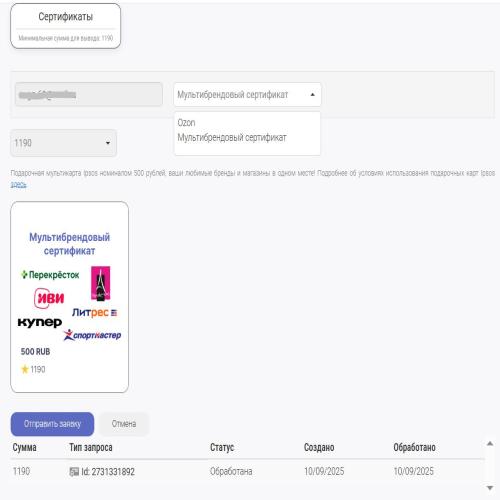Click the yellow star points icon

(x=25, y=369)
